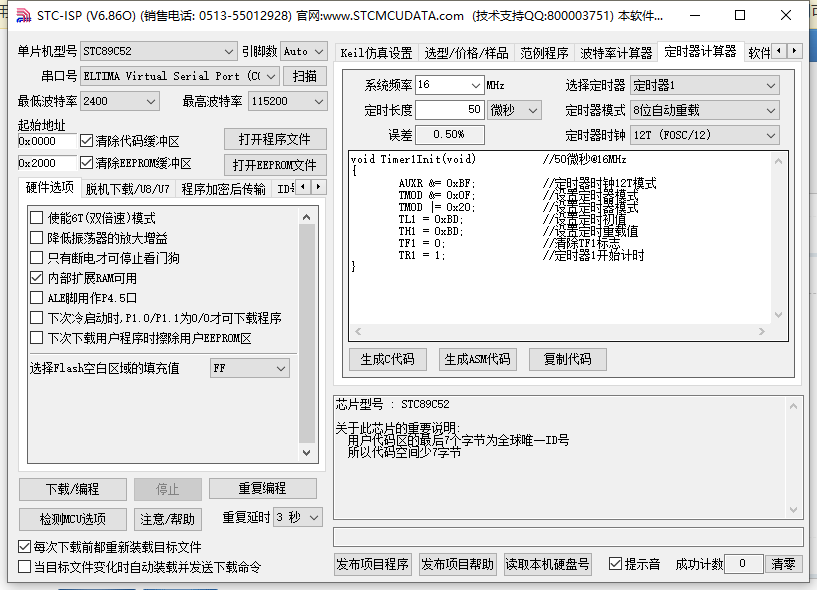Uncheck 每次下载前都重新装载目标文件
The image size is (817, 590).
[x=24, y=547]
